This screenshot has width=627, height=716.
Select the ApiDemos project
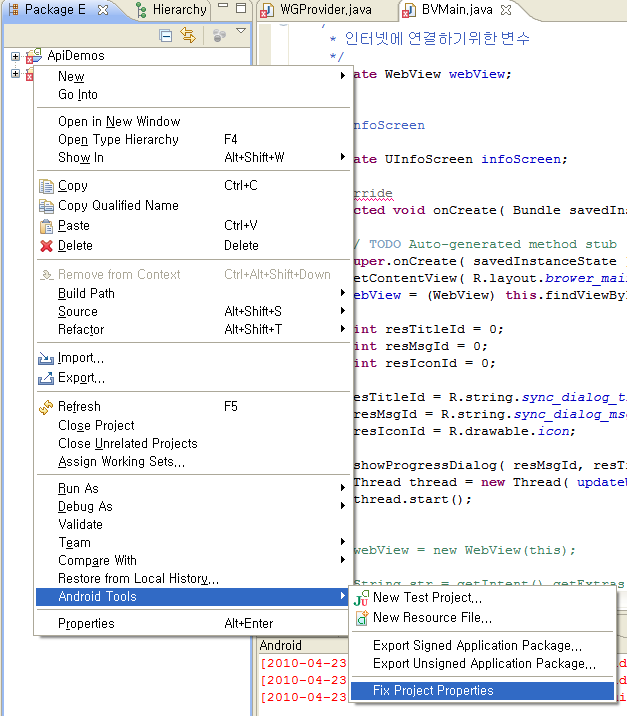(76, 56)
